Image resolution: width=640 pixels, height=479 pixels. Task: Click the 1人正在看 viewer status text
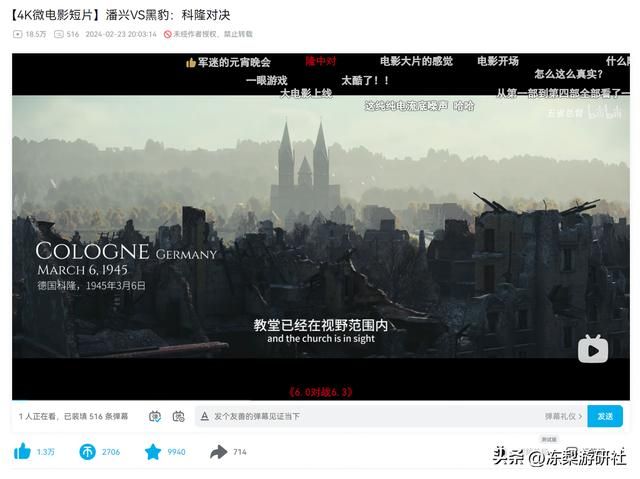(73, 416)
